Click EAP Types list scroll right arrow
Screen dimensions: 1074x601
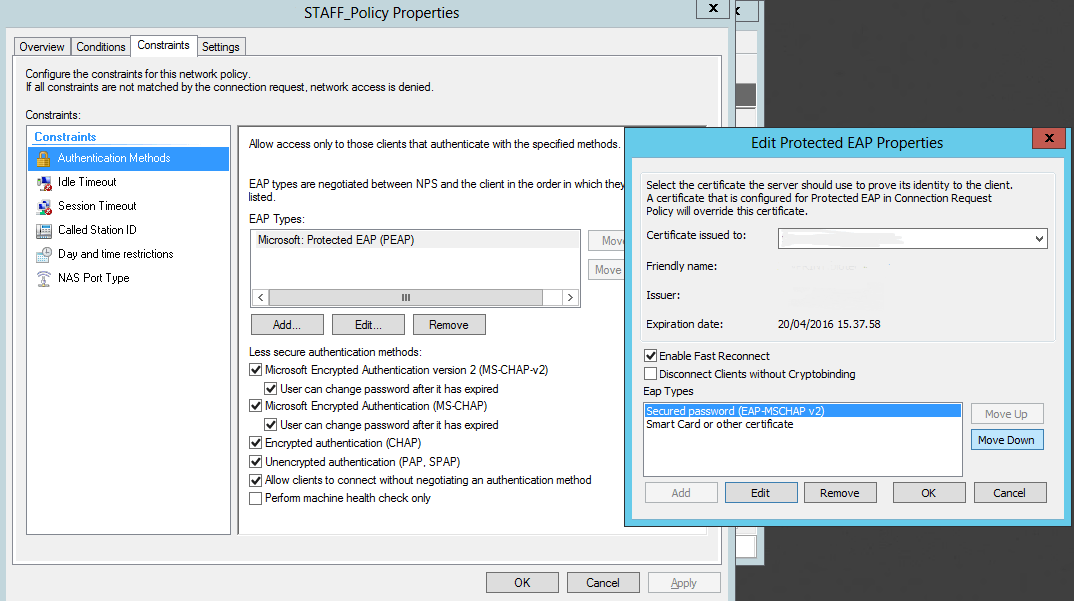(x=570, y=297)
